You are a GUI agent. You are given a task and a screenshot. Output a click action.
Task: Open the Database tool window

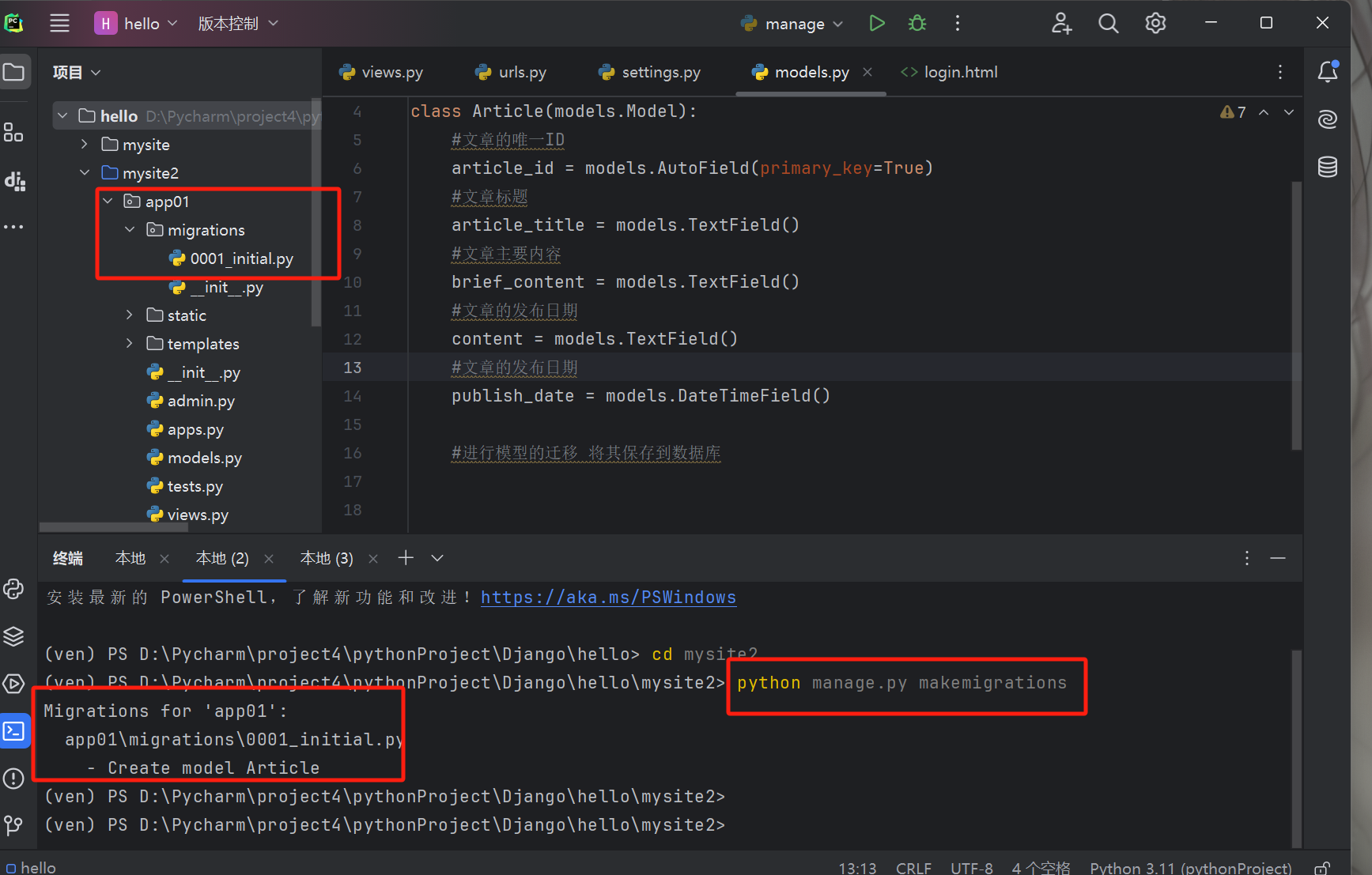[1328, 167]
